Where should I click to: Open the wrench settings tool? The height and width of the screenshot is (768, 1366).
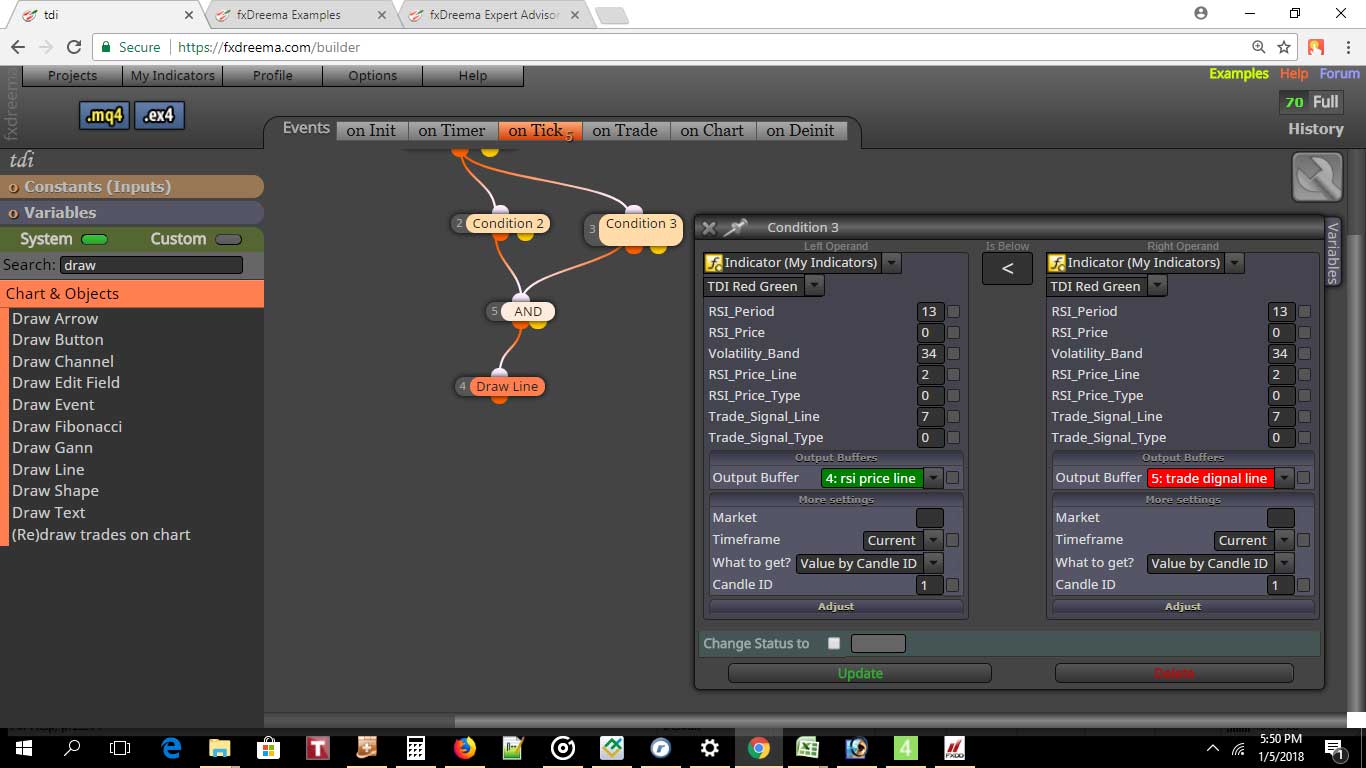(x=1317, y=178)
